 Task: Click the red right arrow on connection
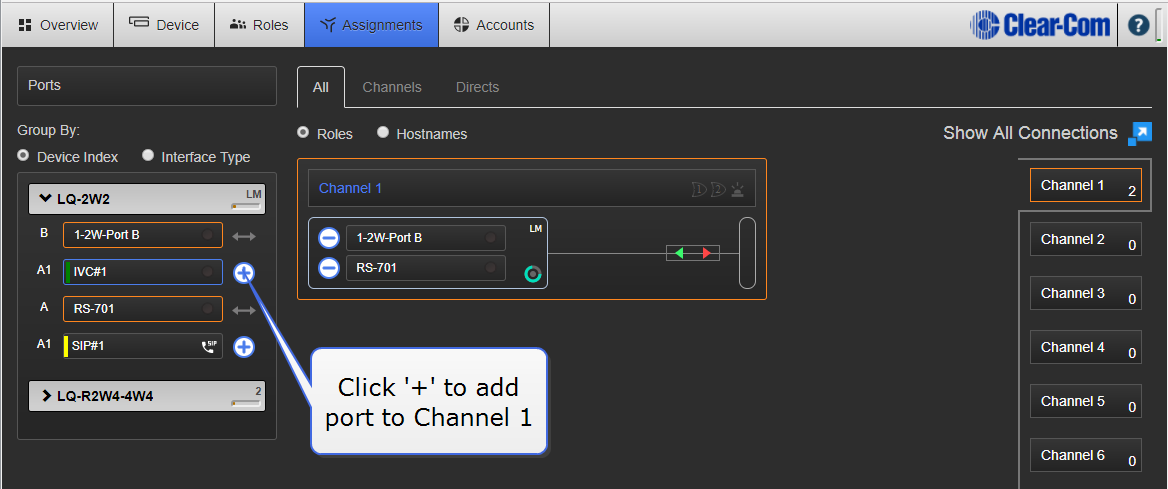point(706,253)
